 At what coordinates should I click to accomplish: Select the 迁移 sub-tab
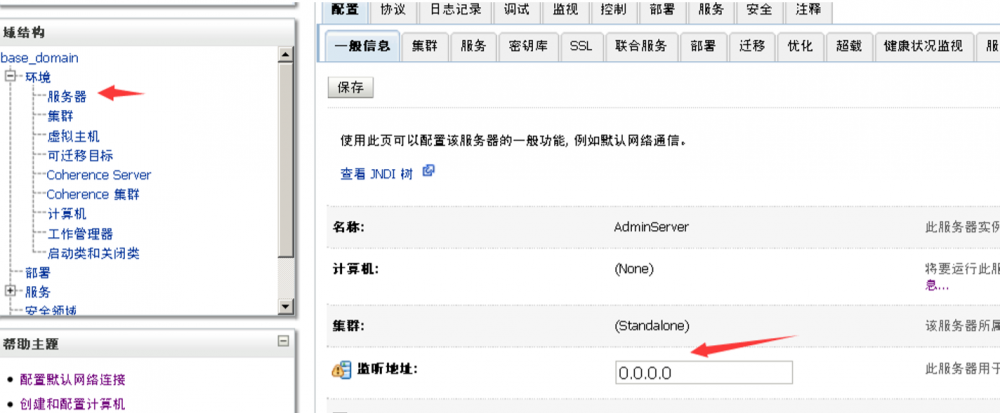pos(752,47)
